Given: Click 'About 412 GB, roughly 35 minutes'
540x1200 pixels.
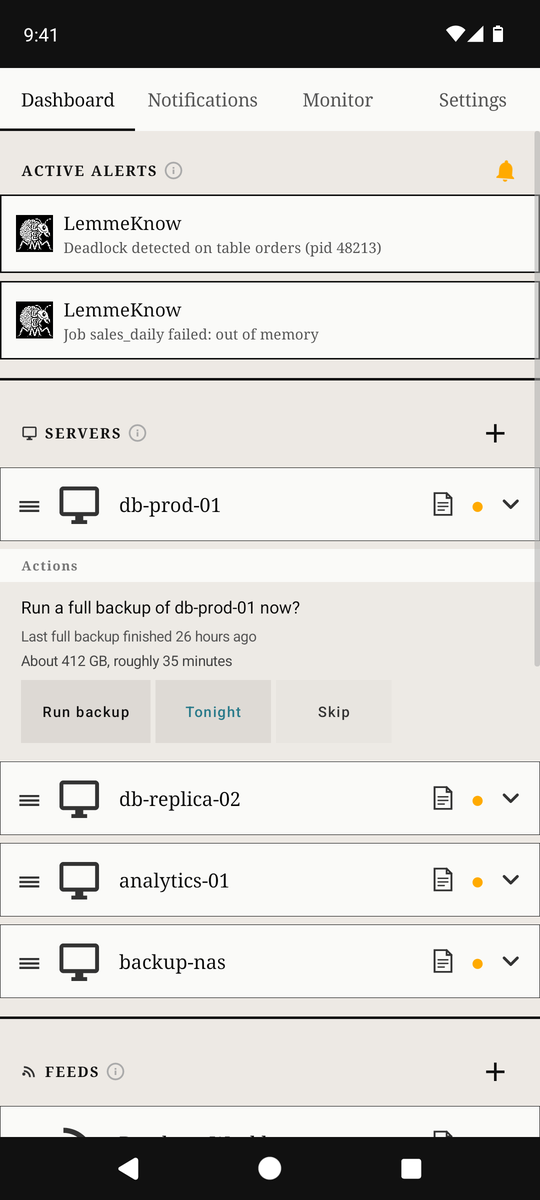Looking at the screenshot, I should click(x=127, y=661).
